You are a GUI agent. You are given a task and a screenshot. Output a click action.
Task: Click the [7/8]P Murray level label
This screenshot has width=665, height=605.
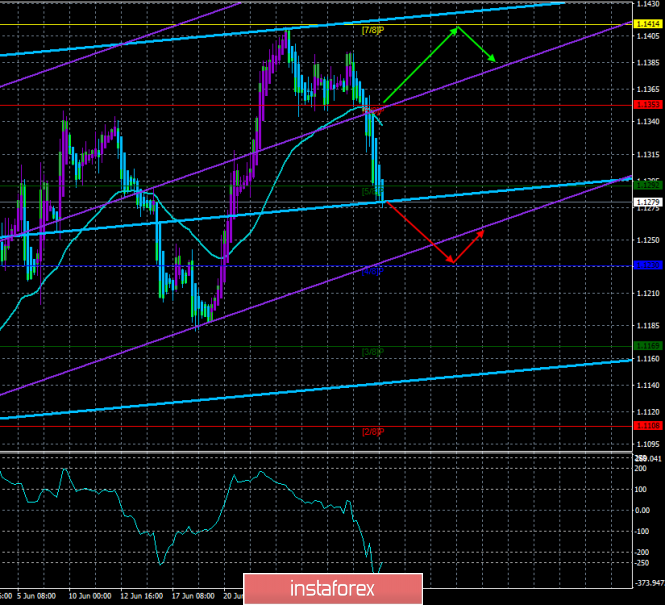tap(373, 30)
